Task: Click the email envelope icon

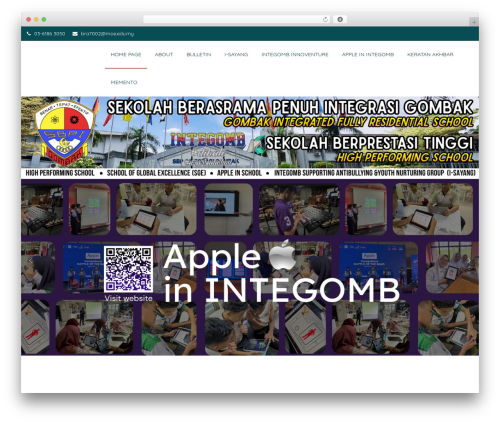Action: click(75, 34)
